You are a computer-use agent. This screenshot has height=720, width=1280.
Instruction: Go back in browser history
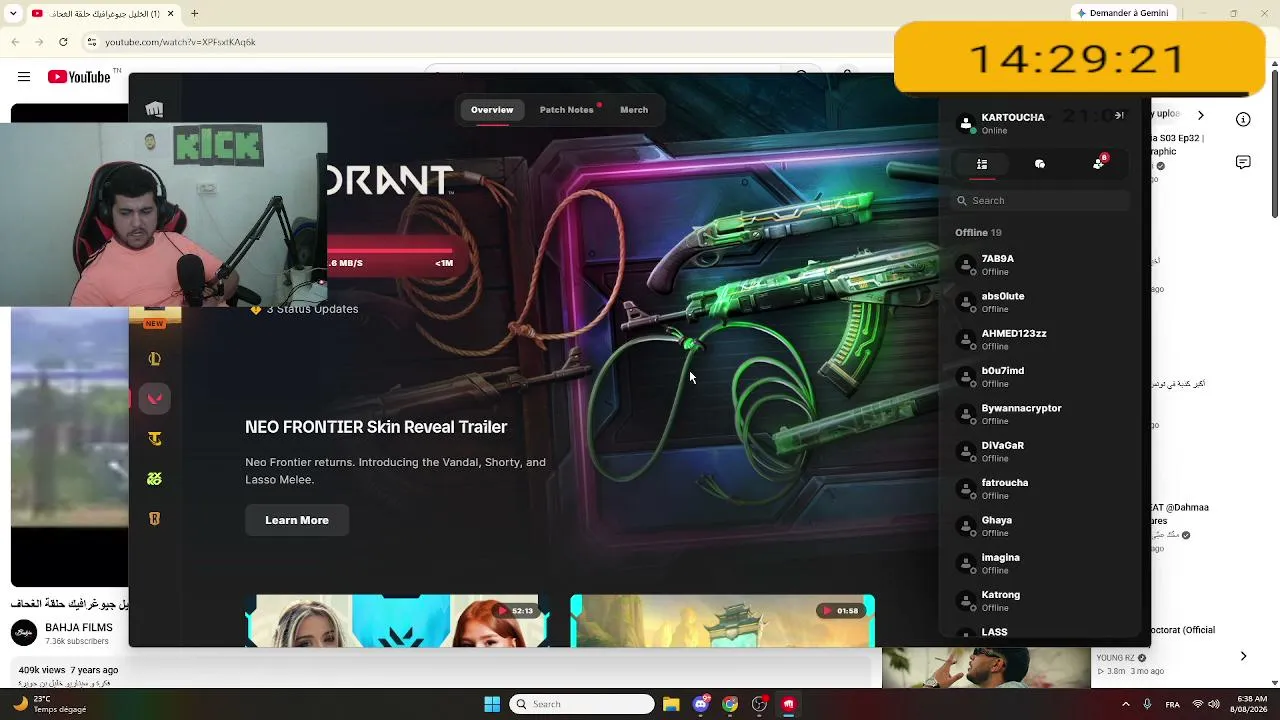16,42
